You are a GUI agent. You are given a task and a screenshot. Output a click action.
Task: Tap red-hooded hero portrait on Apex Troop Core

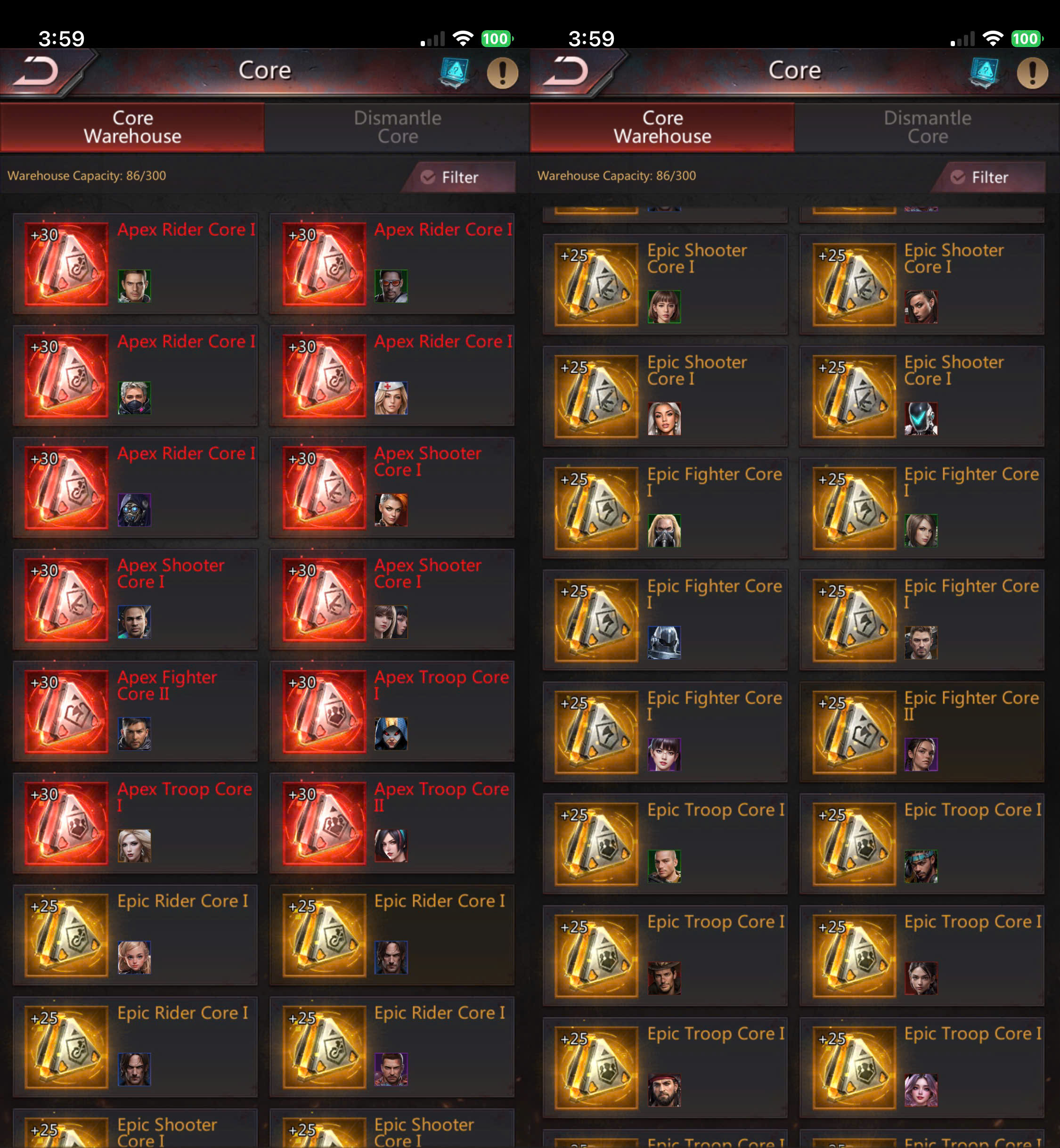pyautogui.click(x=391, y=733)
